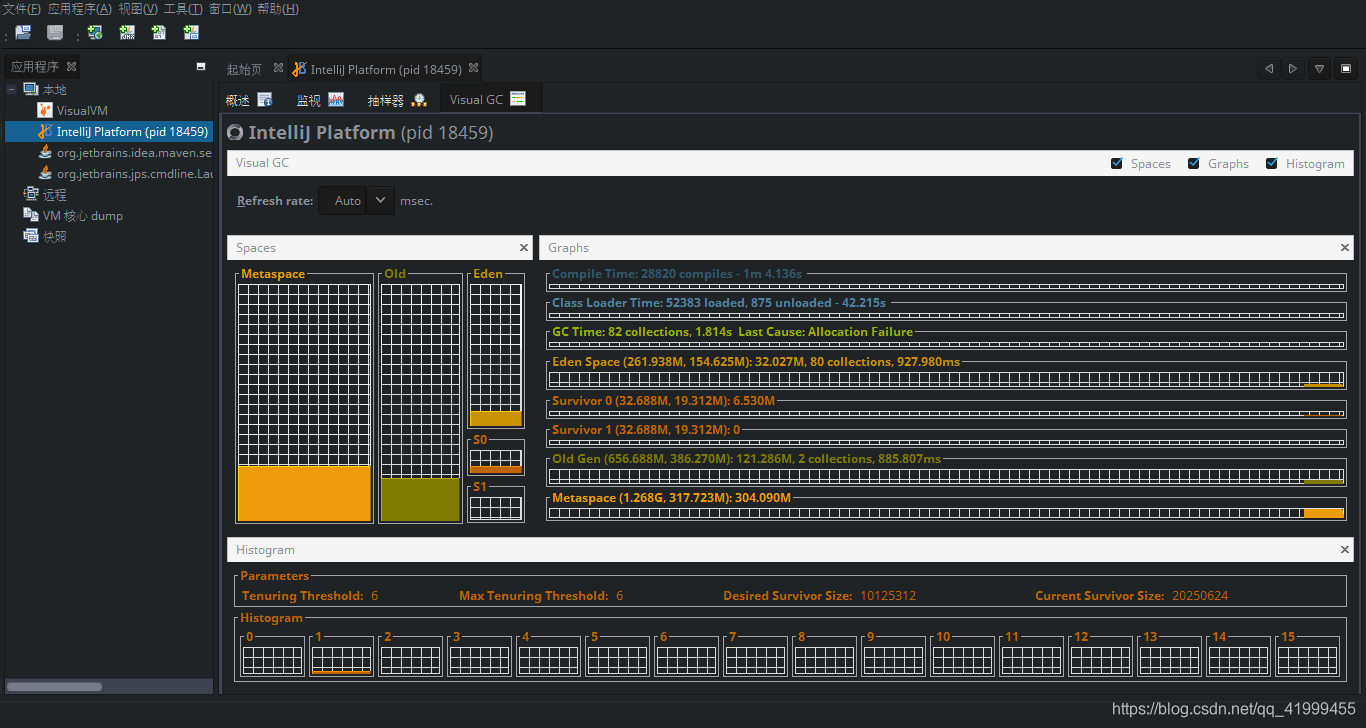Click the 远程 remote hosts icon
This screenshot has width=1366, height=728.
pos(31,194)
